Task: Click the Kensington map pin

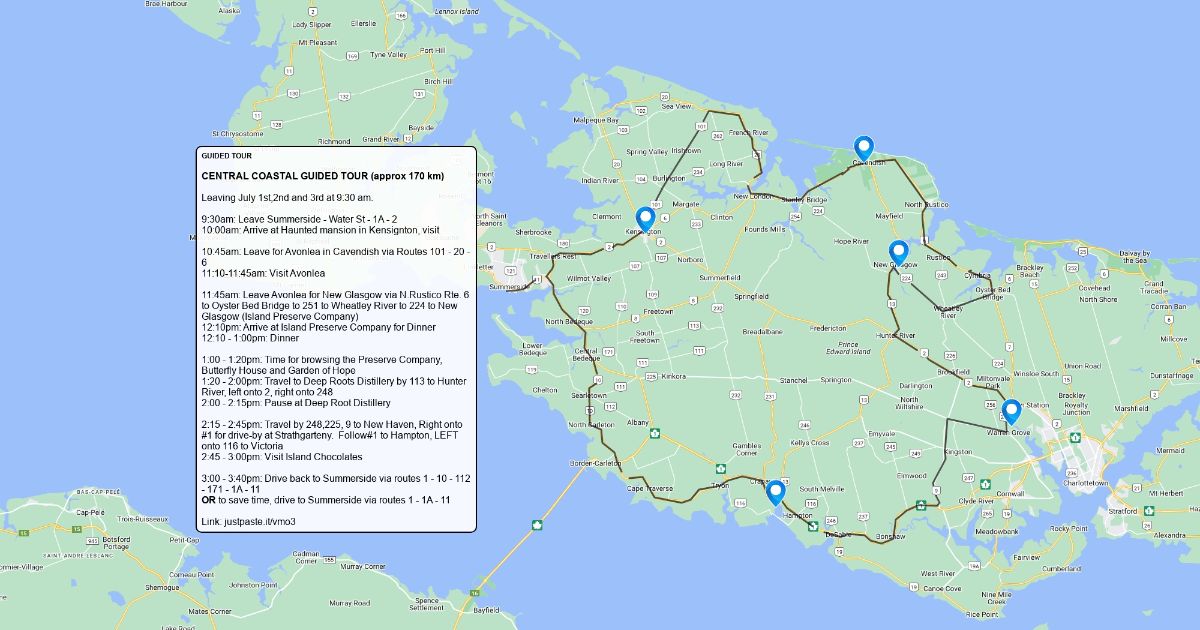Action: pyautogui.click(x=645, y=219)
